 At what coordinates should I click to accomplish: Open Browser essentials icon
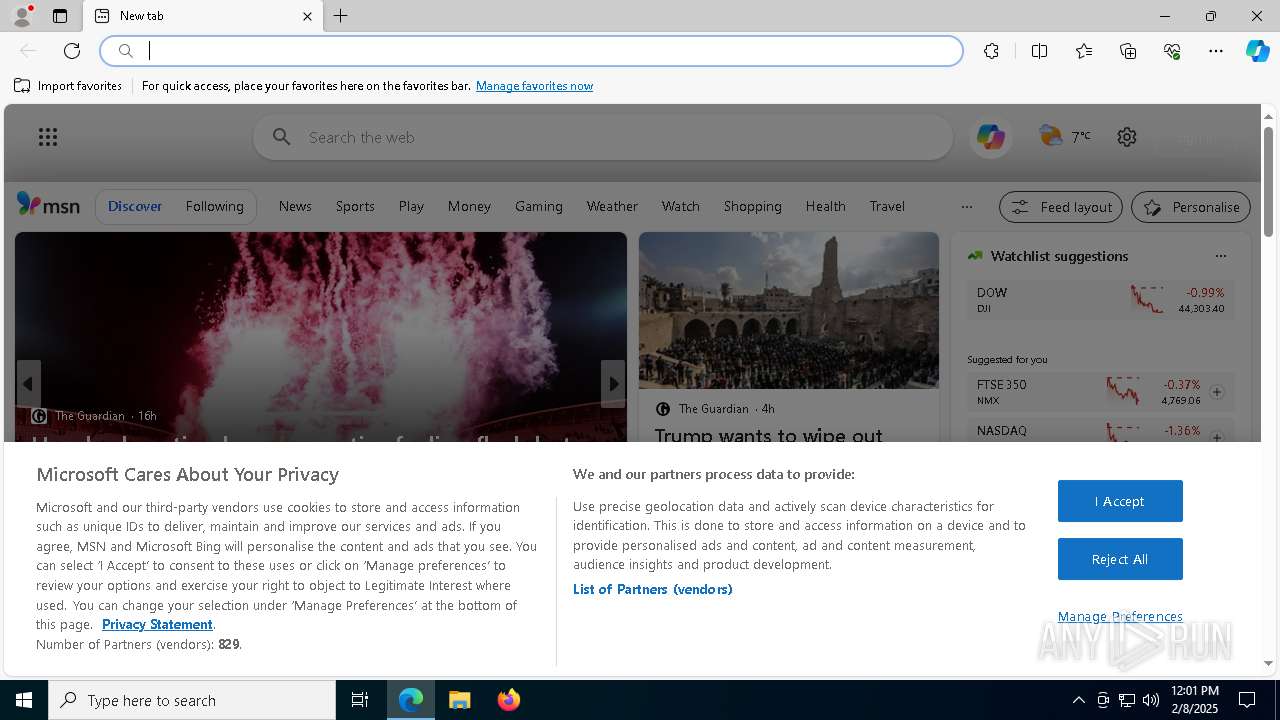1172,51
